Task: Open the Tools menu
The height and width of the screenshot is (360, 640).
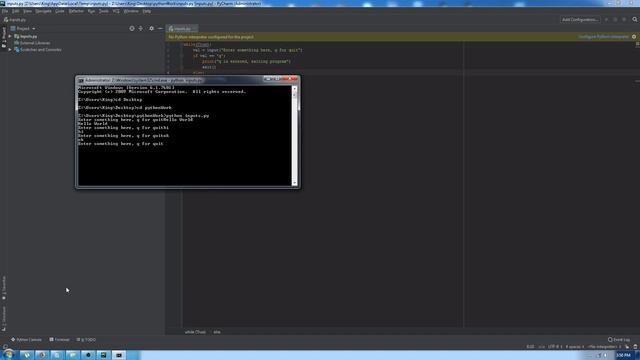Action: tap(104, 11)
